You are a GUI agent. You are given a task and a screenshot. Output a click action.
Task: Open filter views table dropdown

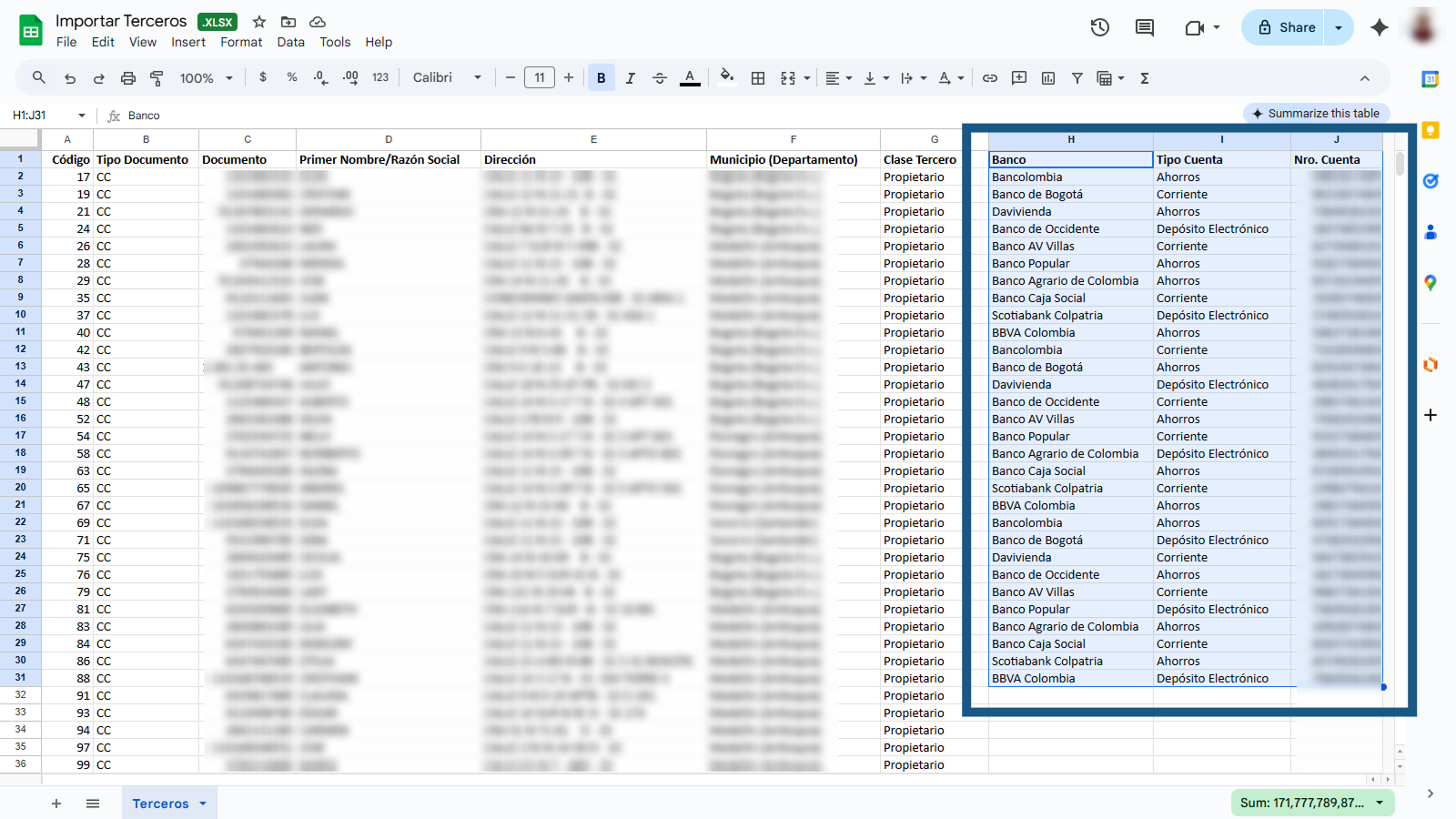1111,78
